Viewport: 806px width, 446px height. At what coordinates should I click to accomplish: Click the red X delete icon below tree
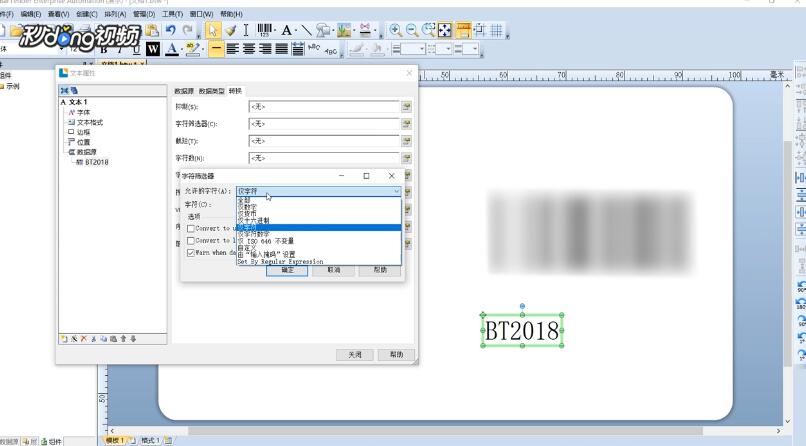(84, 339)
